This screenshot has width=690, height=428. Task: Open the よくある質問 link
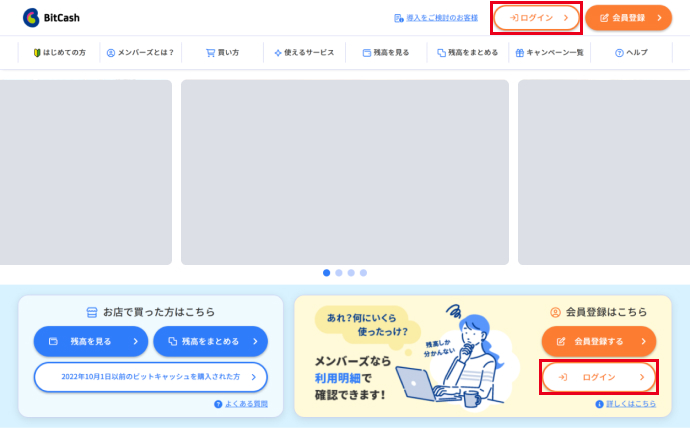pos(246,404)
